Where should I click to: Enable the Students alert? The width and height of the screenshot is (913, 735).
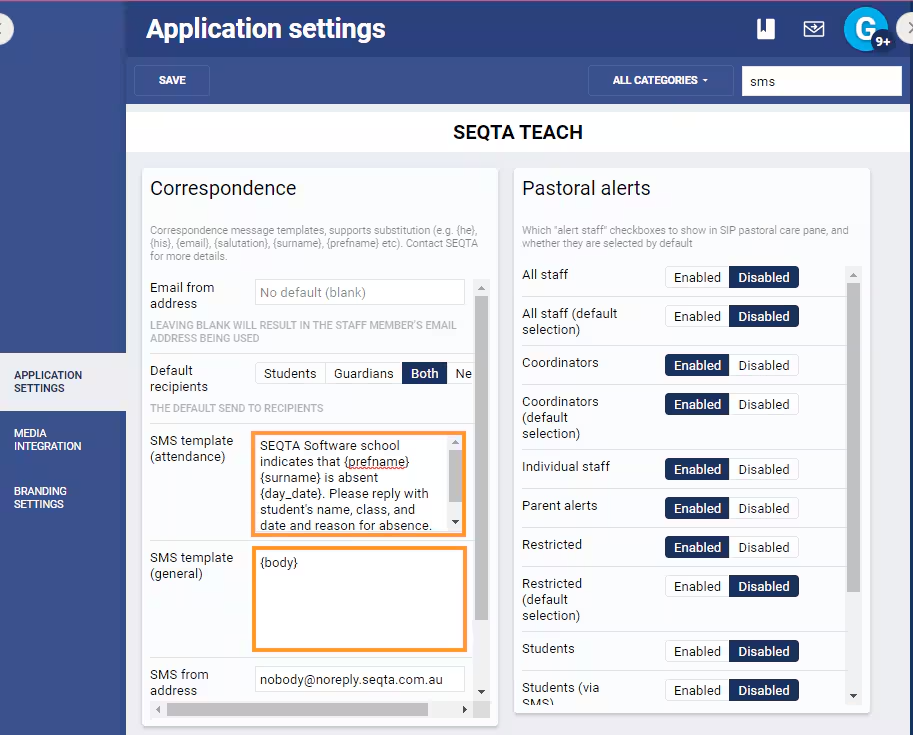coord(697,651)
